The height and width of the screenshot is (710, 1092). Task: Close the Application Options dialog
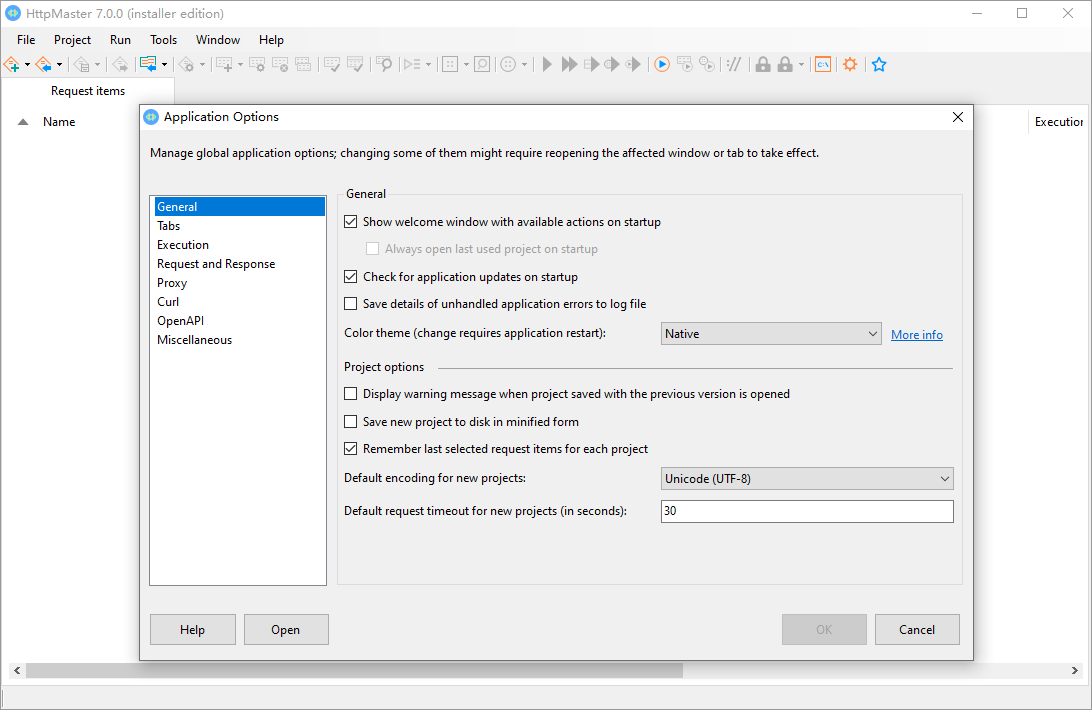coord(958,117)
